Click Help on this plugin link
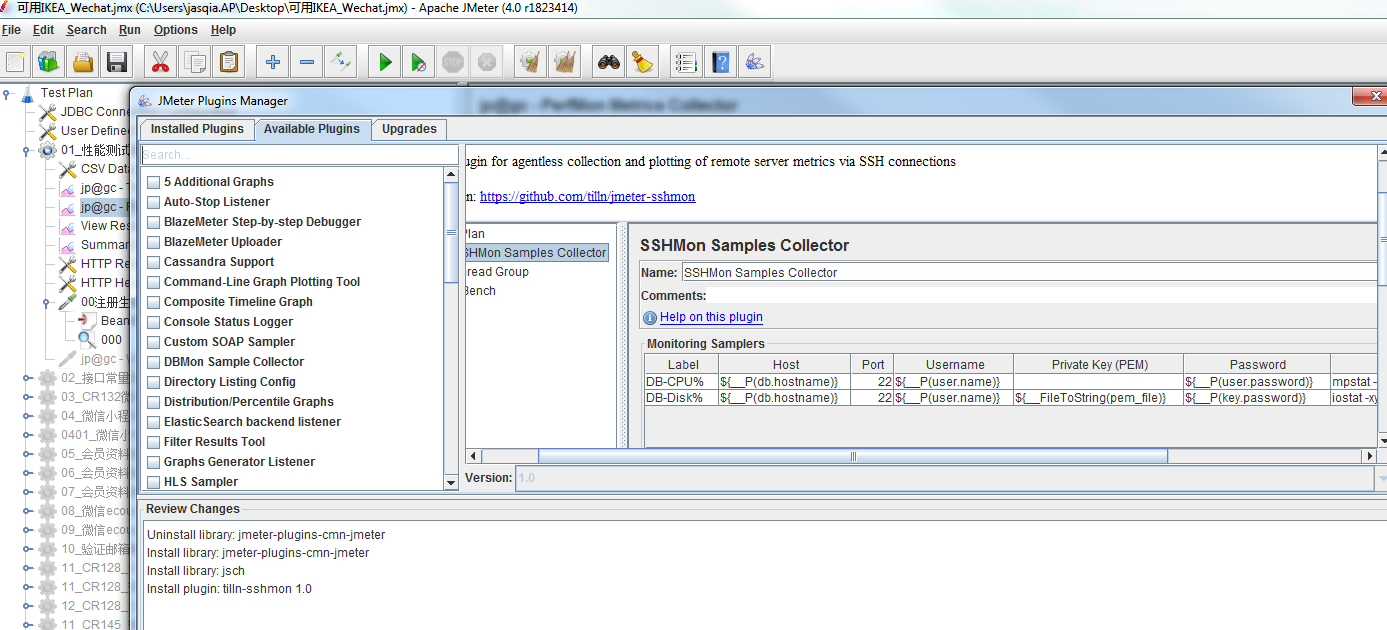1387x630 pixels. 711,317
